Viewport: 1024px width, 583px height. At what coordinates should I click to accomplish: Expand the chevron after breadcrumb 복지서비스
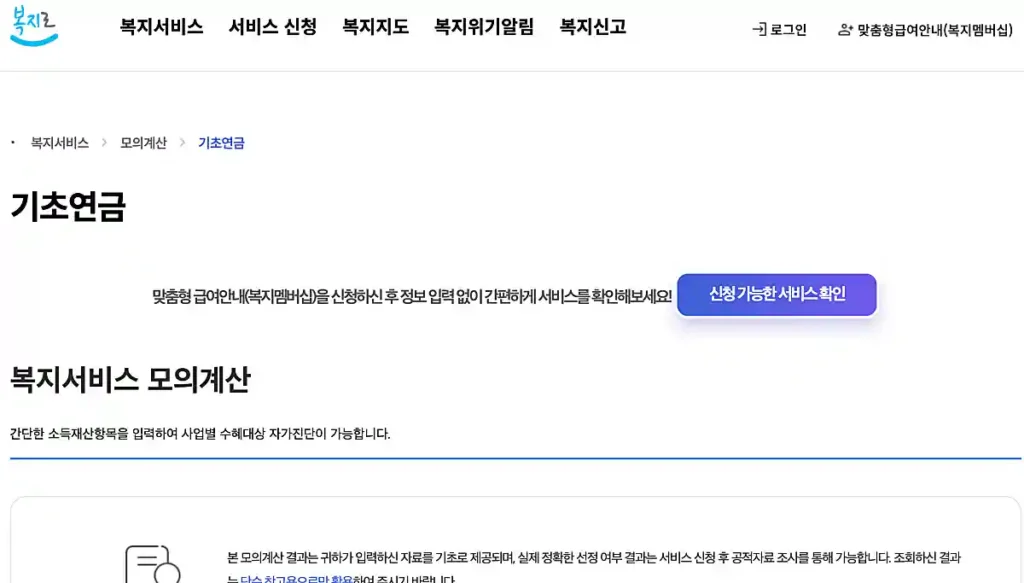tap(104, 142)
